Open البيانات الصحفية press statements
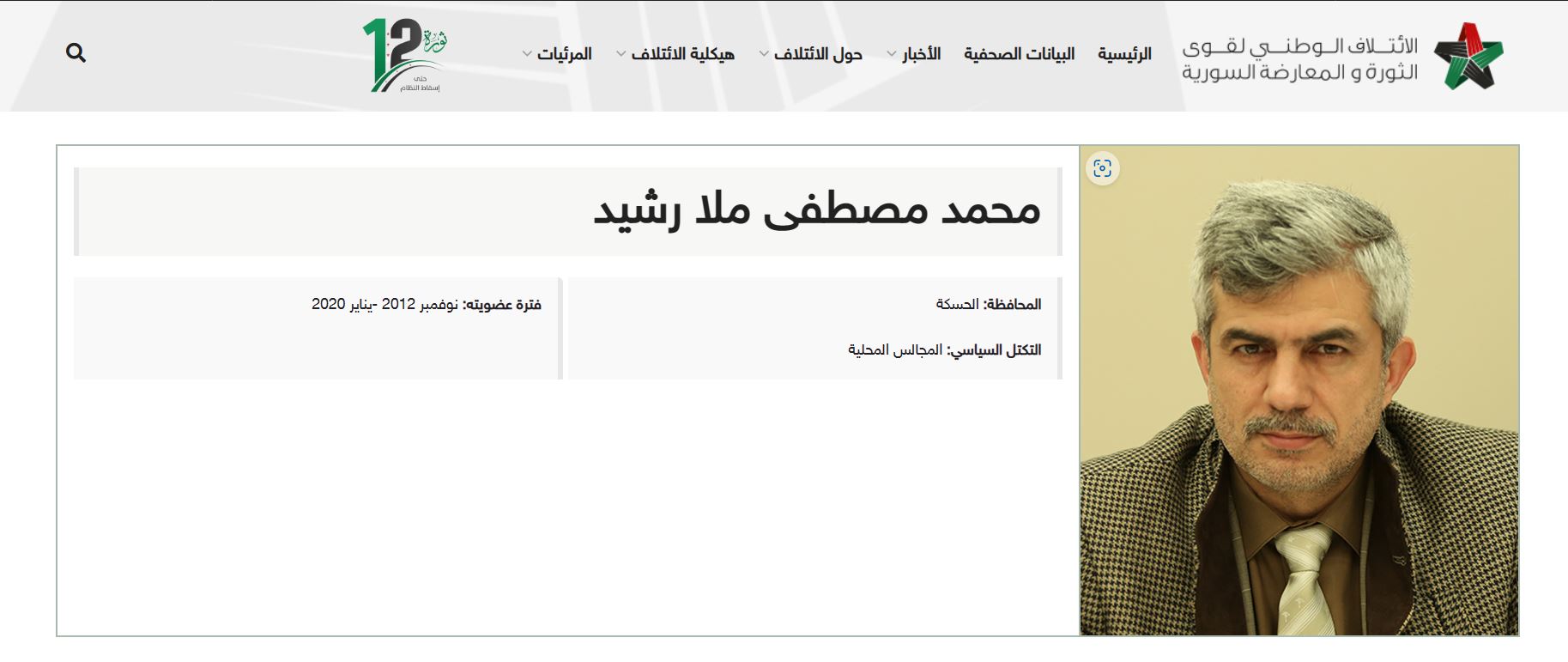 point(1019,54)
